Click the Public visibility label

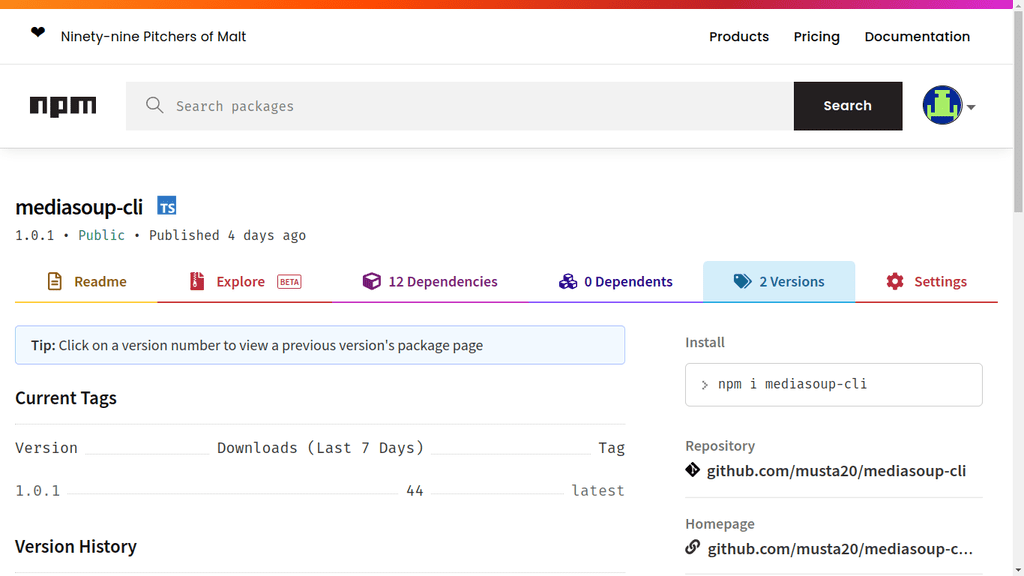101,235
